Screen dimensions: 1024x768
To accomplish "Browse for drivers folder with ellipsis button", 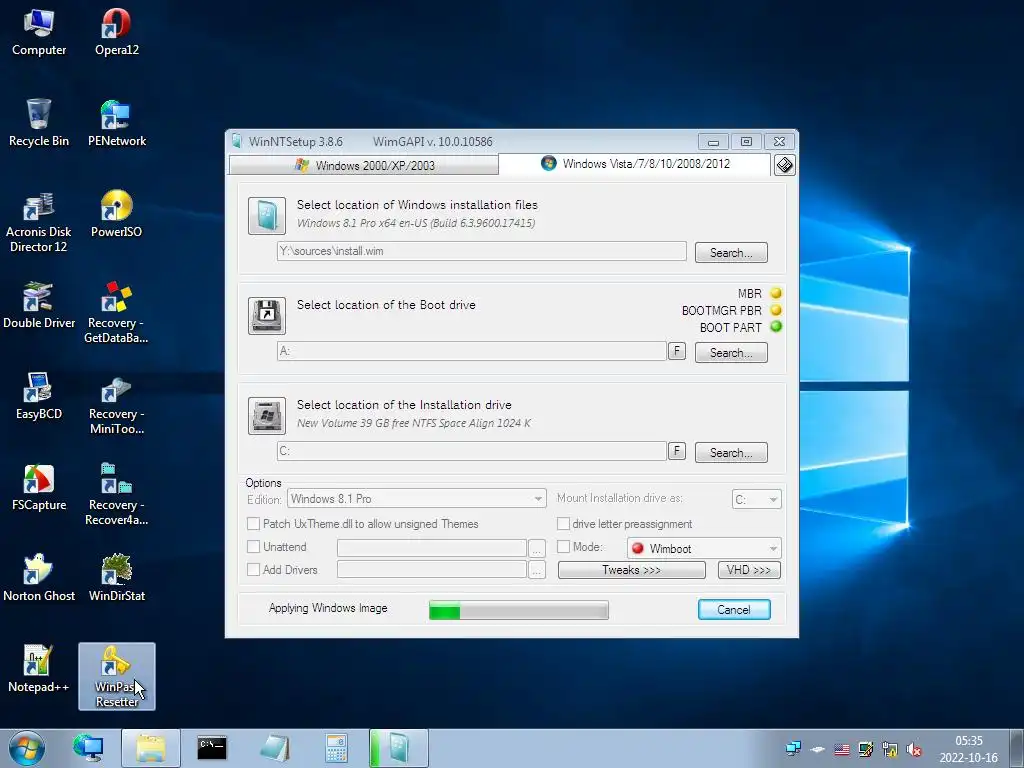I will (x=536, y=570).
